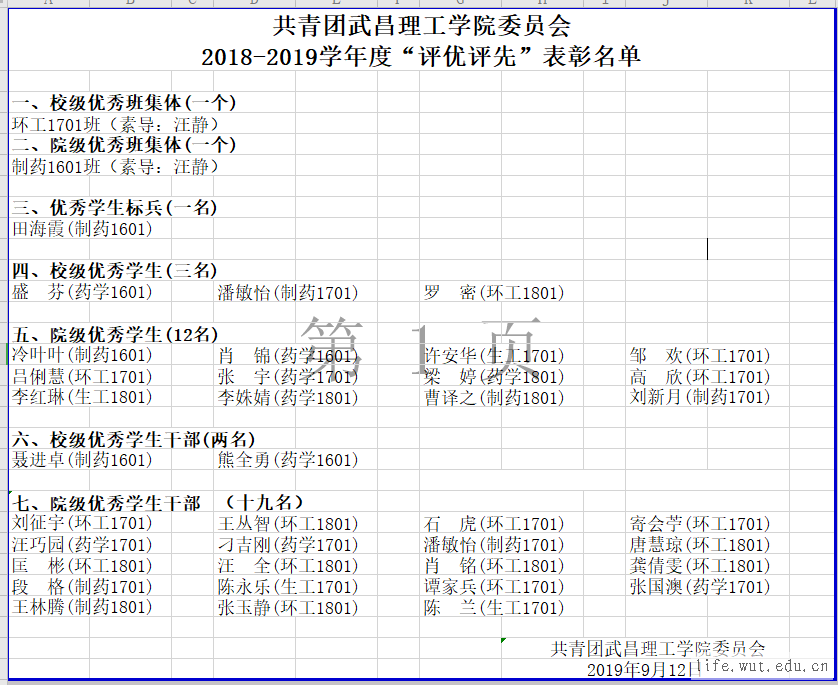The width and height of the screenshot is (838, 685).
Task: Click the date cell 2019年9月12日
Action: tap(638, 669)
